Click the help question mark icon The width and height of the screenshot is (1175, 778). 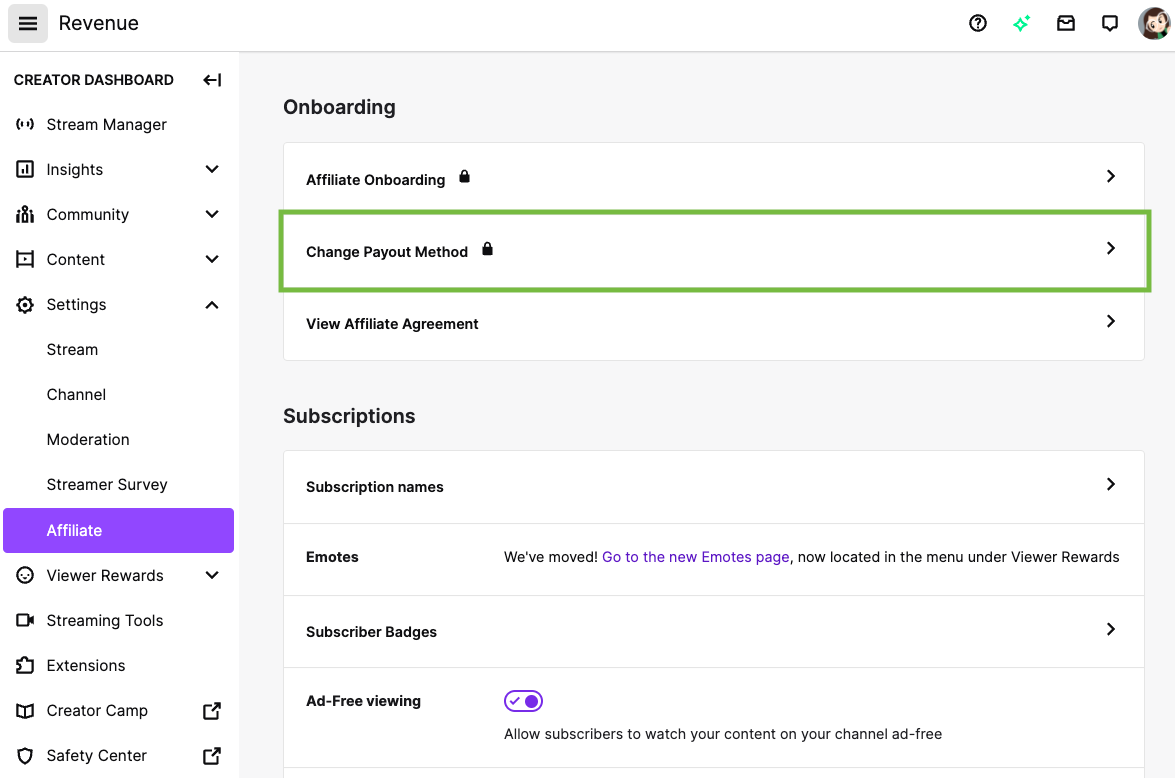point(978,23)
